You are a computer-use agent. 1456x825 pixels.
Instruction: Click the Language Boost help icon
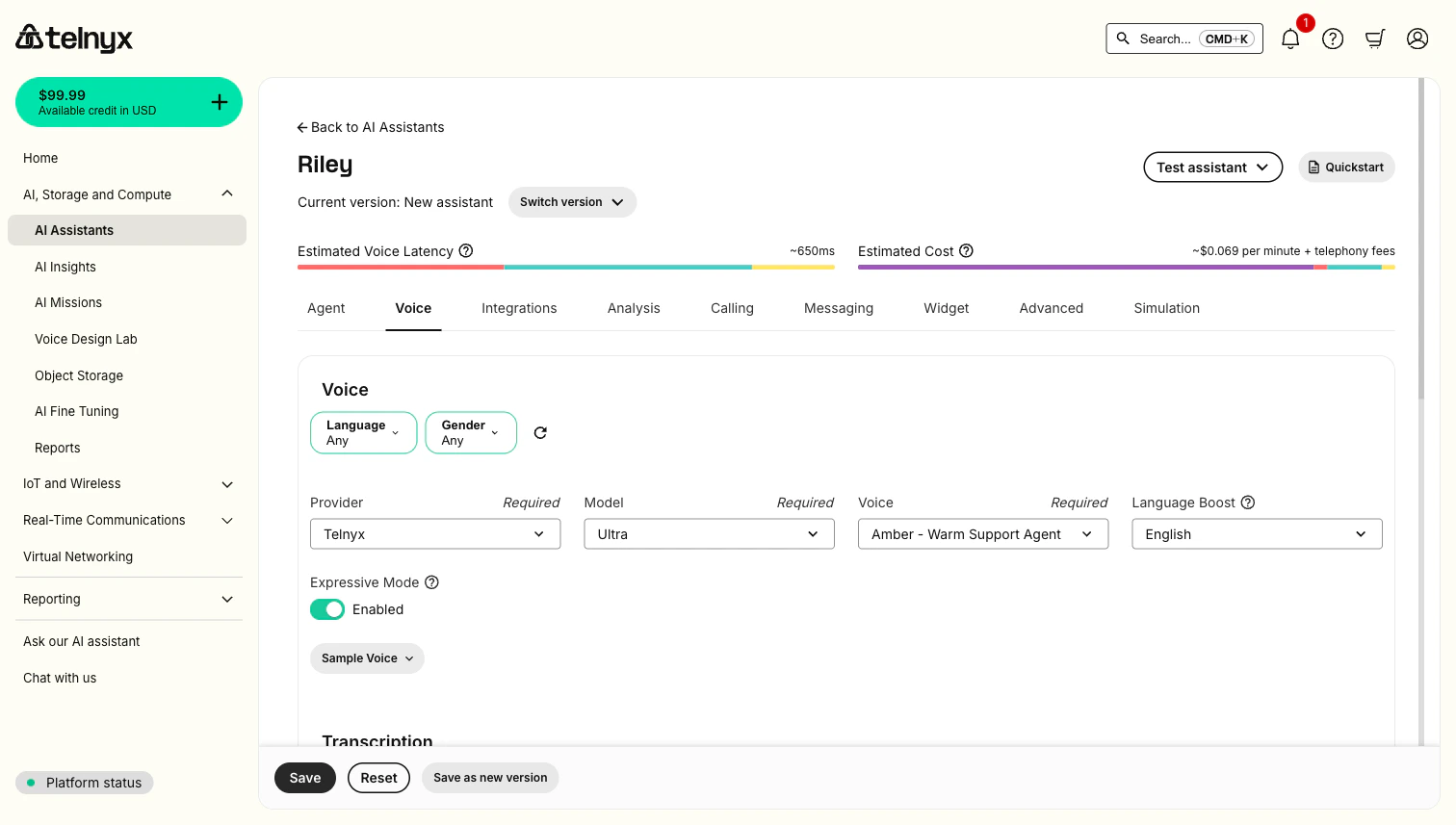(1247, 502)
